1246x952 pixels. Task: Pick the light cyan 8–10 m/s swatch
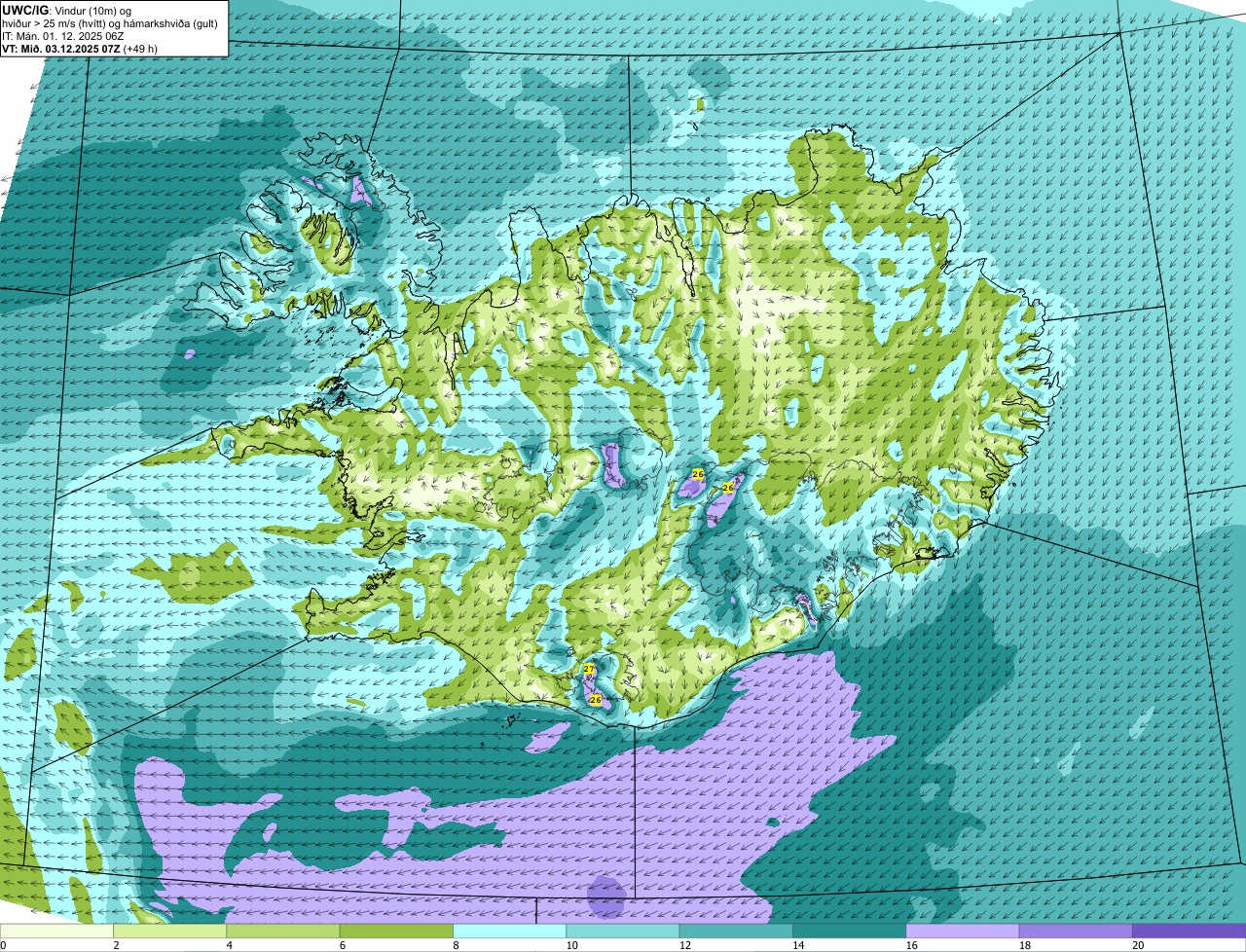tap(509, 931)
